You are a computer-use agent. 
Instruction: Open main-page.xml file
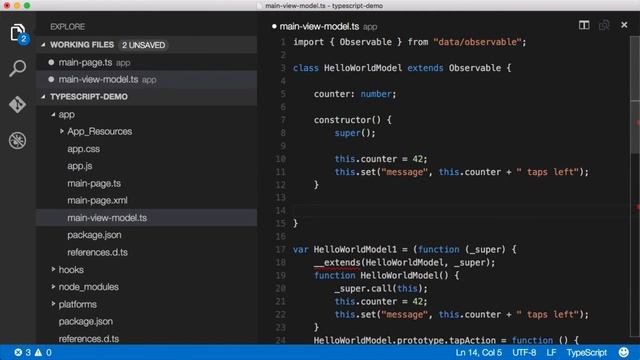pos(97,200)
